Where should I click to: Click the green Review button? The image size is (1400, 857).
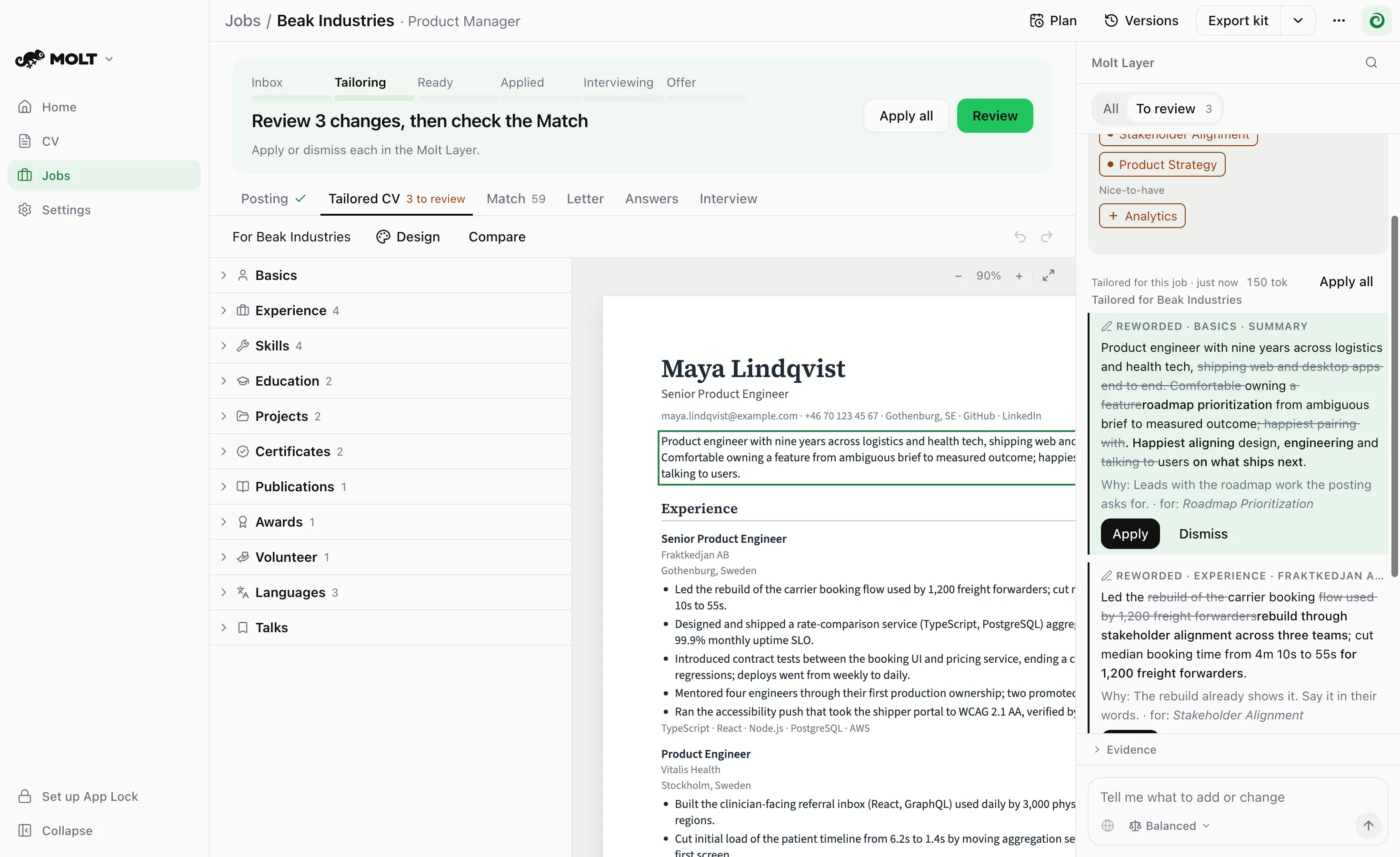pyautogui.click(x=994, y=116)
